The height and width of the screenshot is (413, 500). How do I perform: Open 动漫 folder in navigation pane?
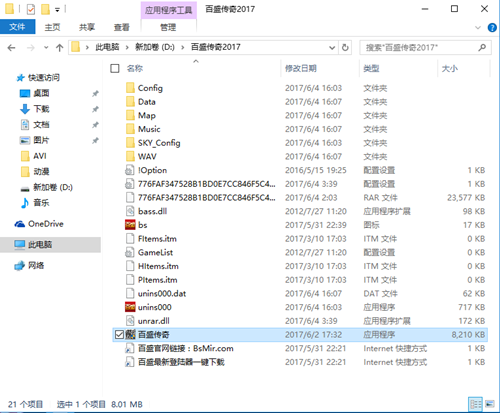(x=41, y=172)
